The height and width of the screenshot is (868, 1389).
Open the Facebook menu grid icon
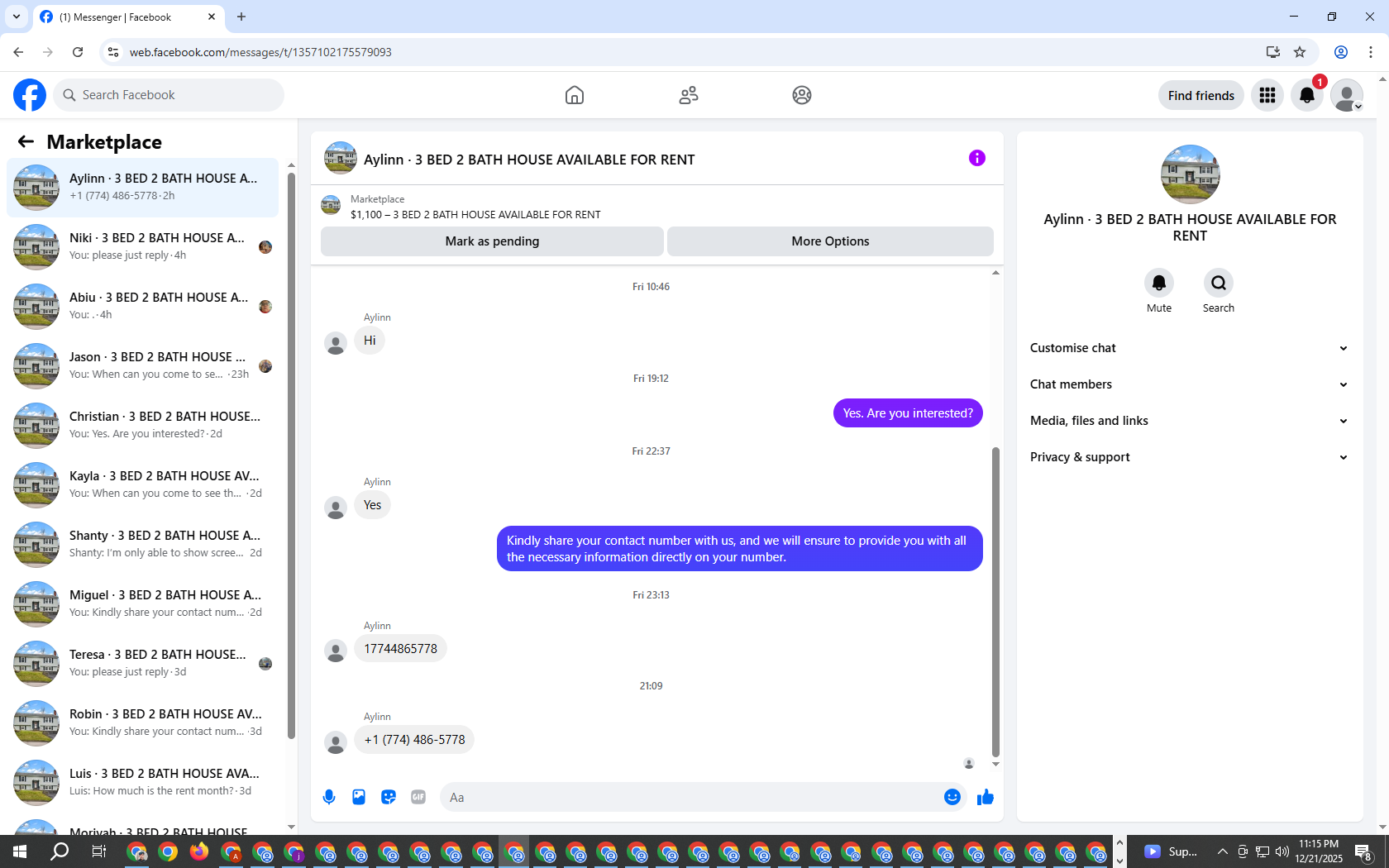pyautogui.click(x=1267, y=95)
